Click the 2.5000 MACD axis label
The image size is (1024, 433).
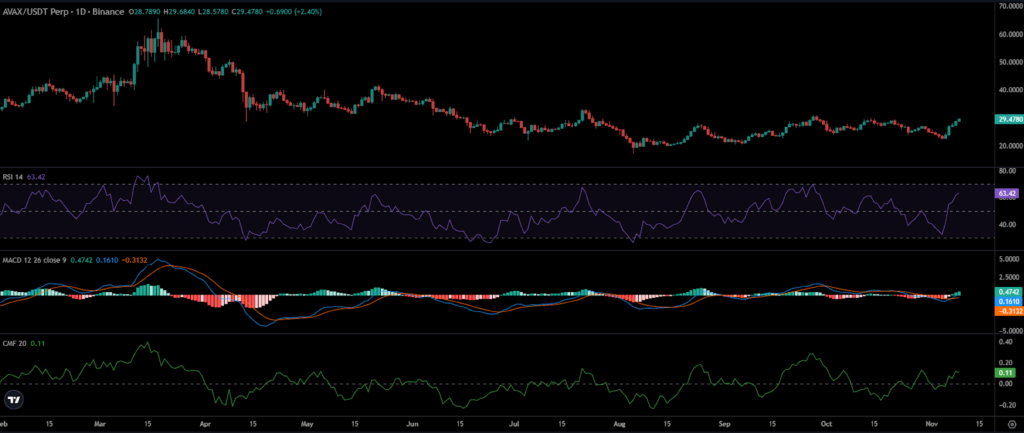point(1009,277)
